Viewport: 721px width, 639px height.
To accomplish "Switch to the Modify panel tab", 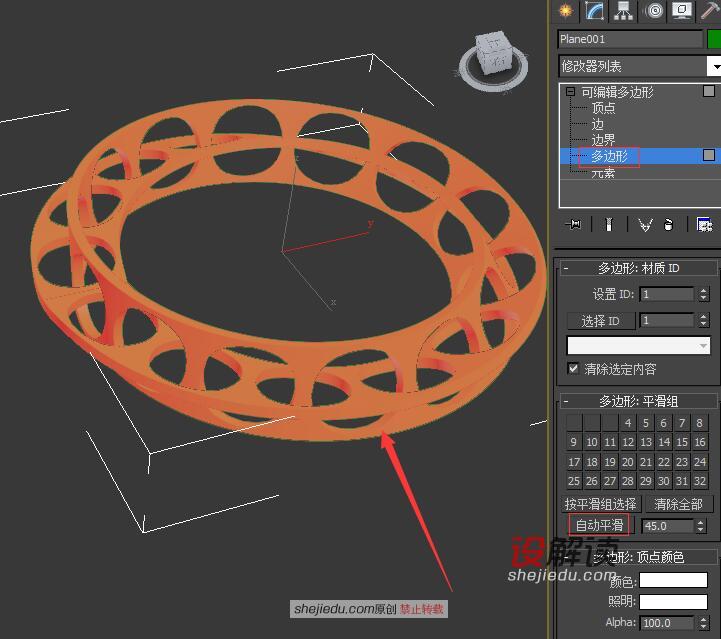I will pos(594,11).
